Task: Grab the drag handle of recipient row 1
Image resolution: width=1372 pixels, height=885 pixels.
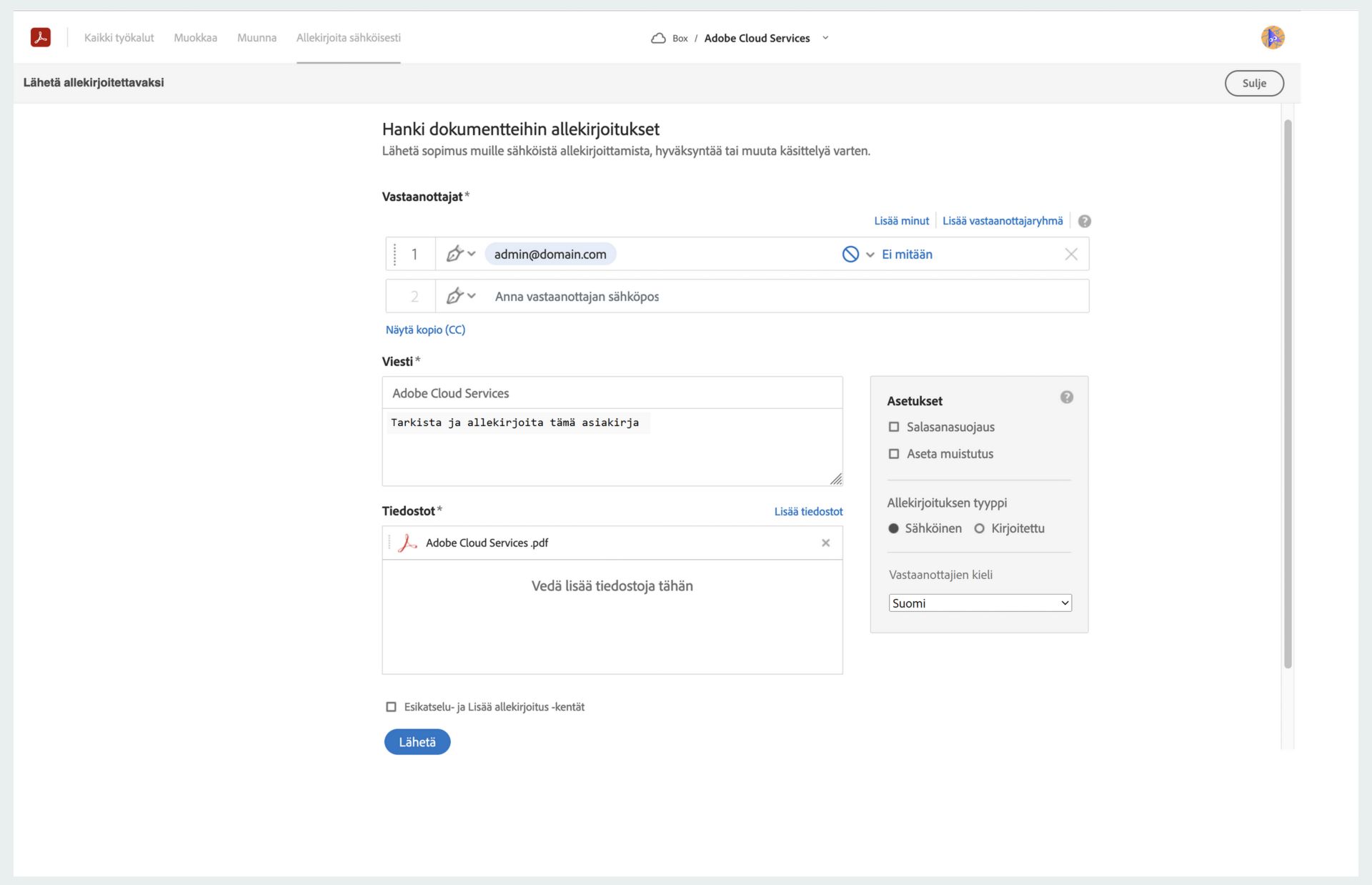Action: click(394, 254)
